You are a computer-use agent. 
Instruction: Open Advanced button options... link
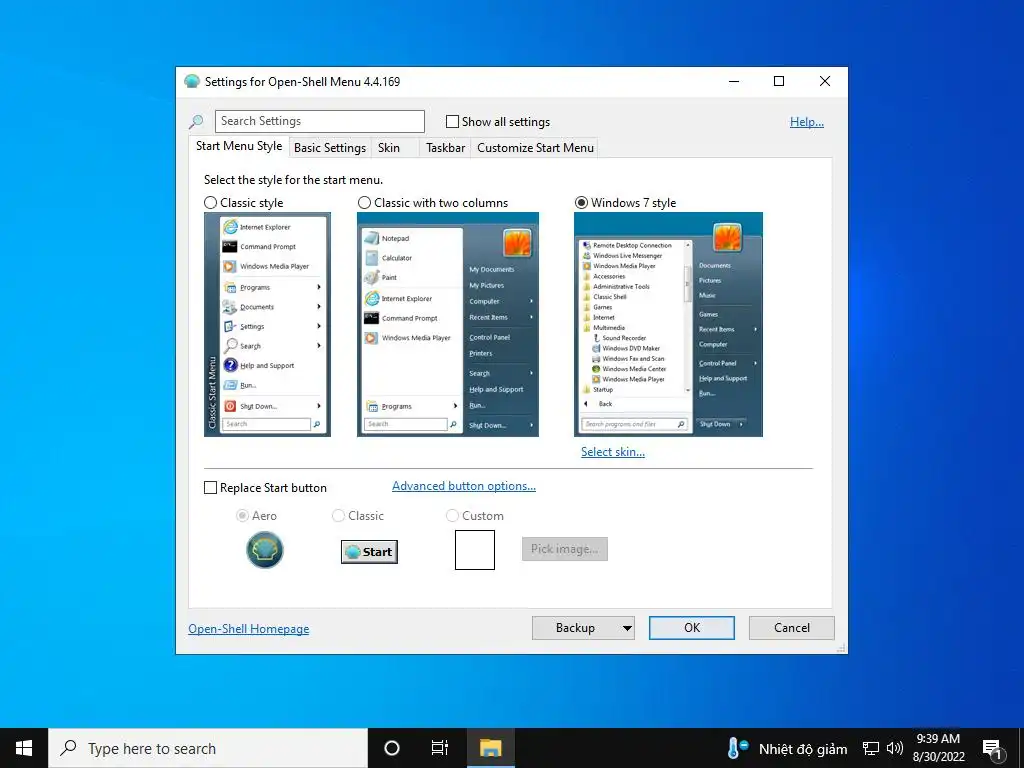point(464,486)
